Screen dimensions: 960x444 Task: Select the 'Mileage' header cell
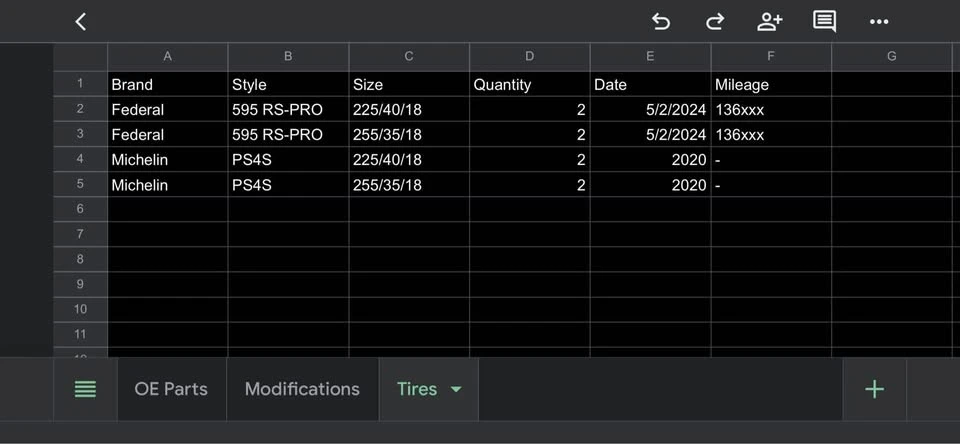(x=770, y=85)
